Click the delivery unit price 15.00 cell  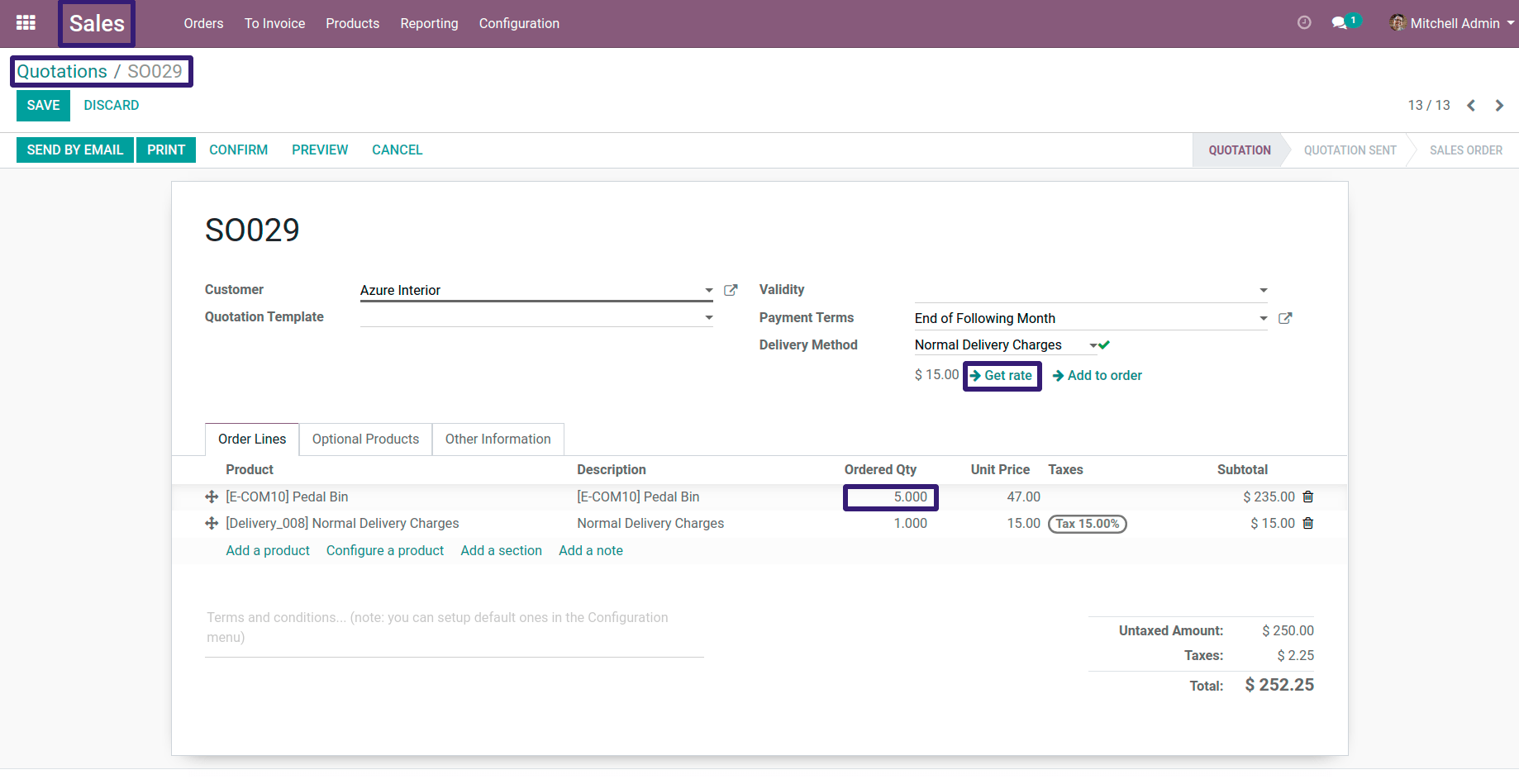[x=1023, y=523]
